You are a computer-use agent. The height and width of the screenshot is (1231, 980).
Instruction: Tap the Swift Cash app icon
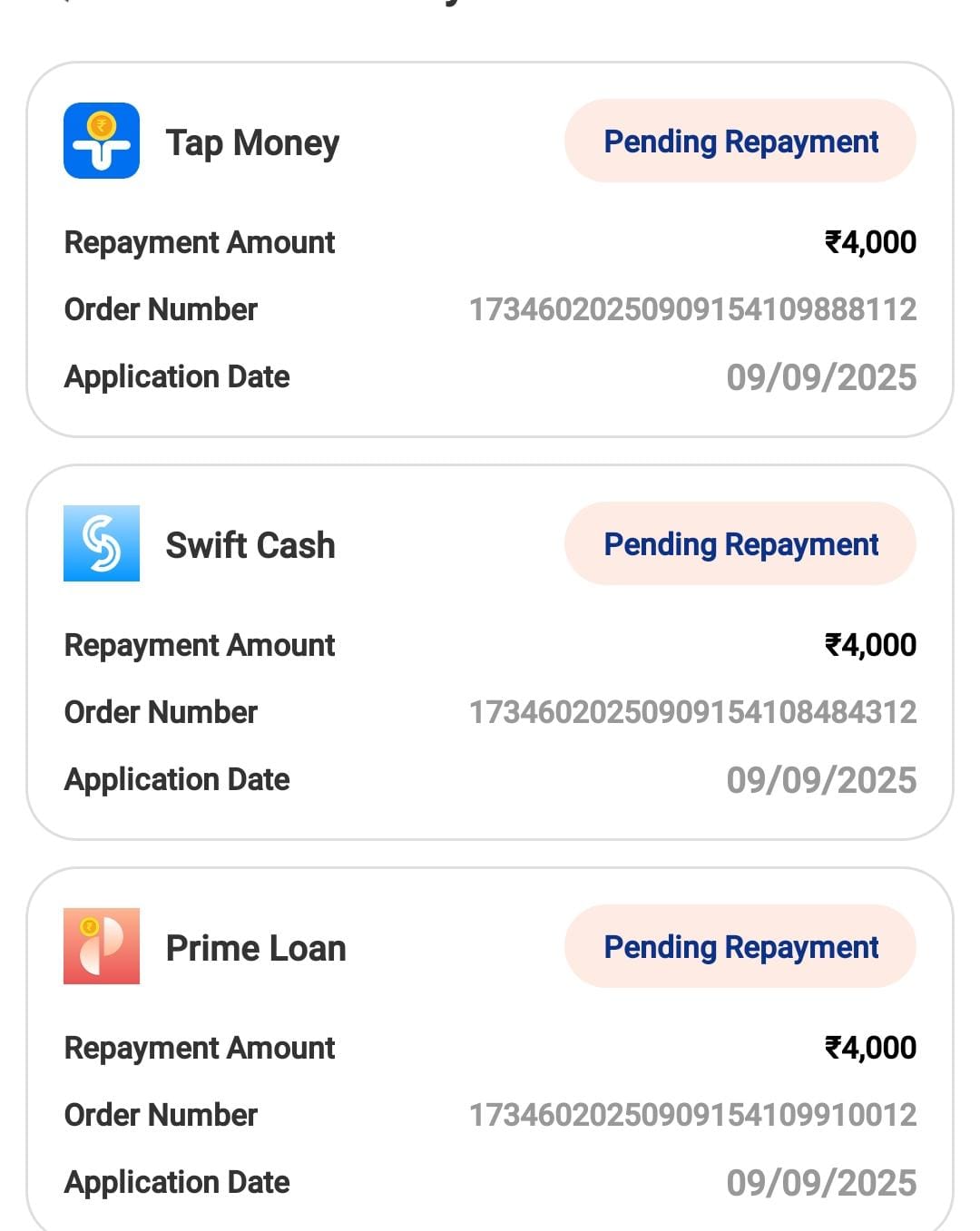pos(102,543)
